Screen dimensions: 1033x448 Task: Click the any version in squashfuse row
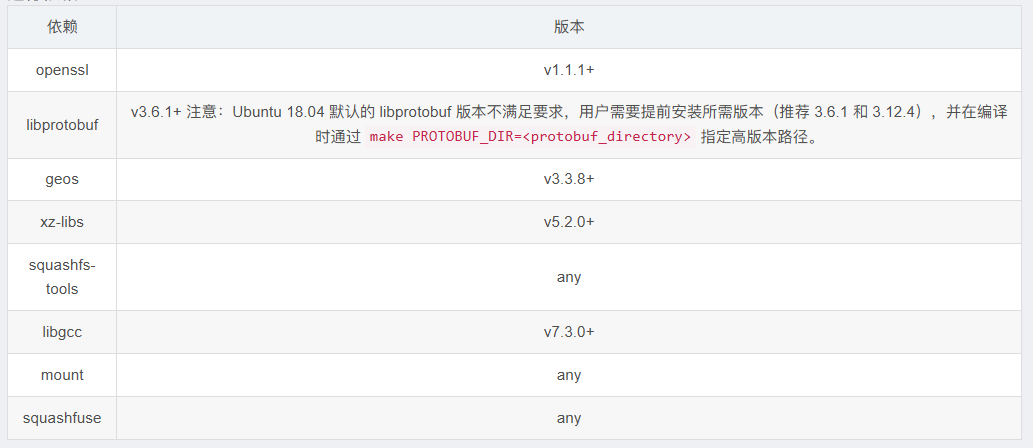click(568, 417)
